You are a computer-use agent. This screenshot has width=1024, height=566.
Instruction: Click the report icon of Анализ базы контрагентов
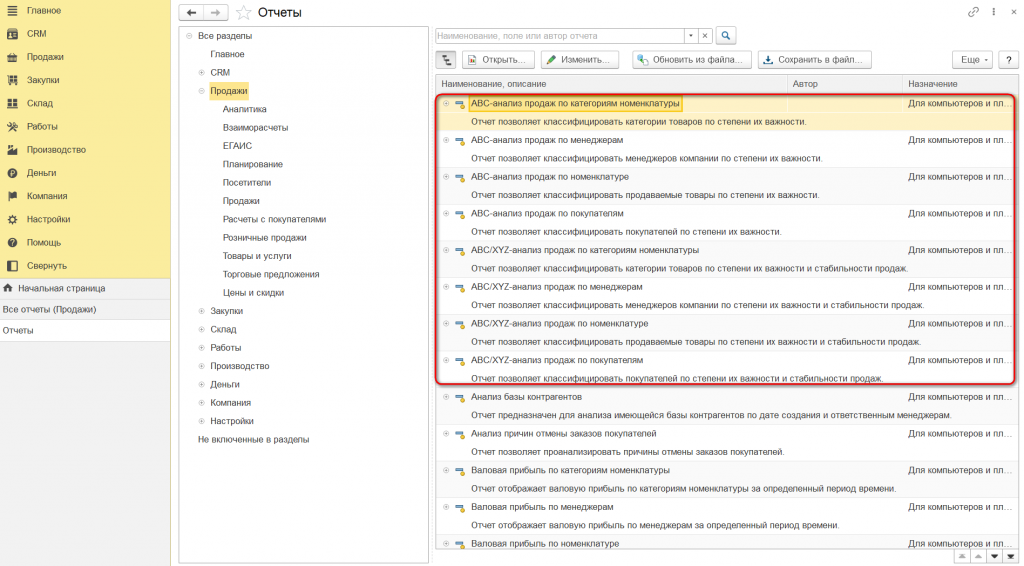pos(460,397)
